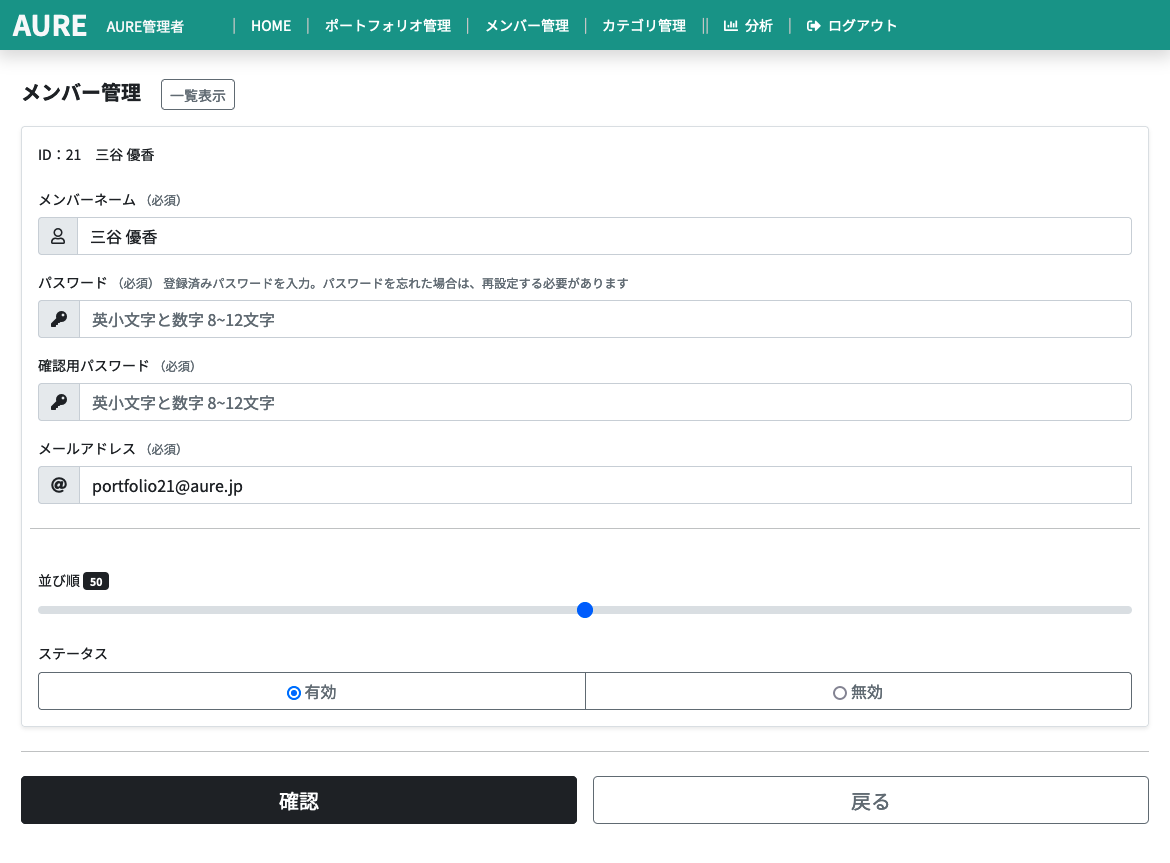Click into the パスワード input field

[604, 320]
